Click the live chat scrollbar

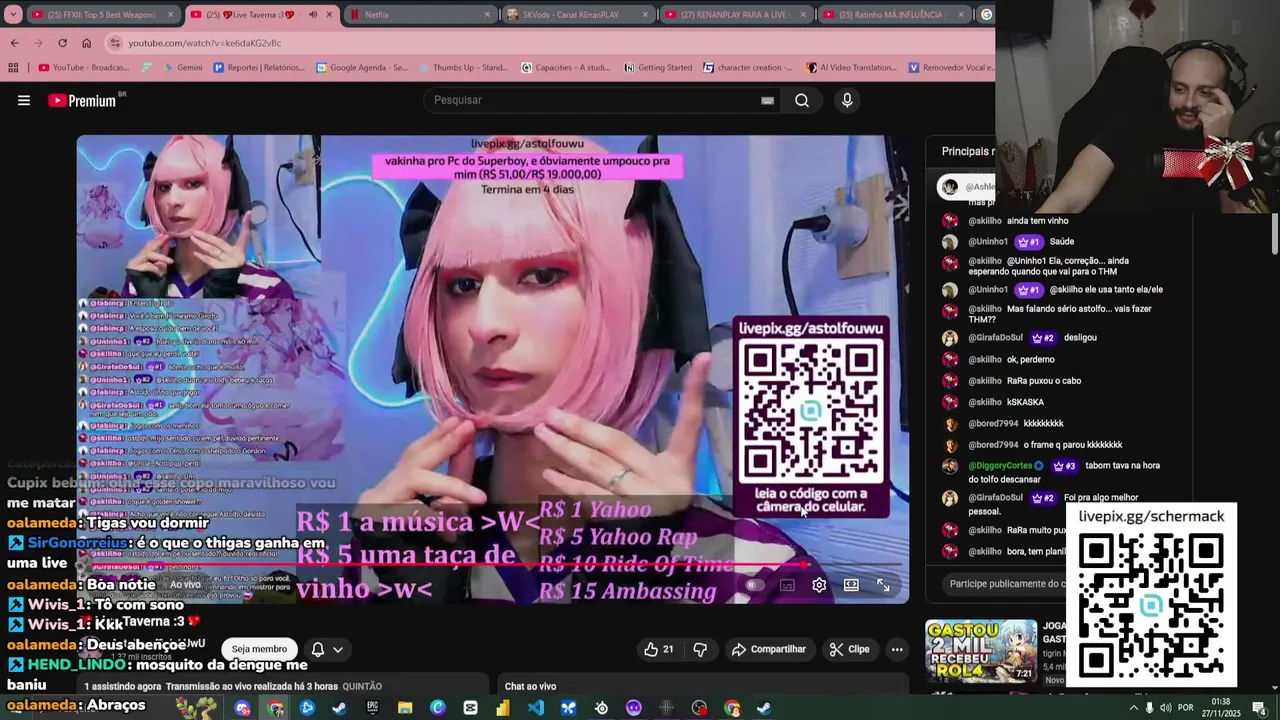pyautogui.click(x=1274, y=235)
